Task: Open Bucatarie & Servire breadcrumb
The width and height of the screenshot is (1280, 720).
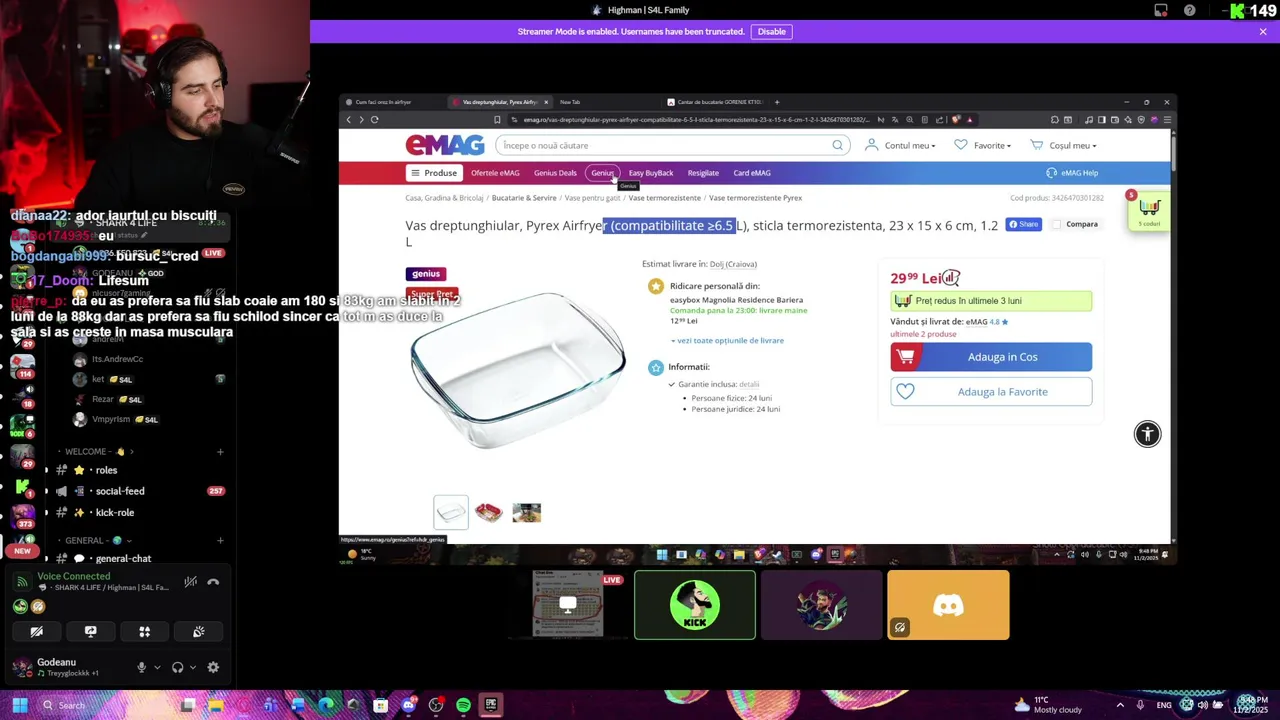Action: click(524, 198)
